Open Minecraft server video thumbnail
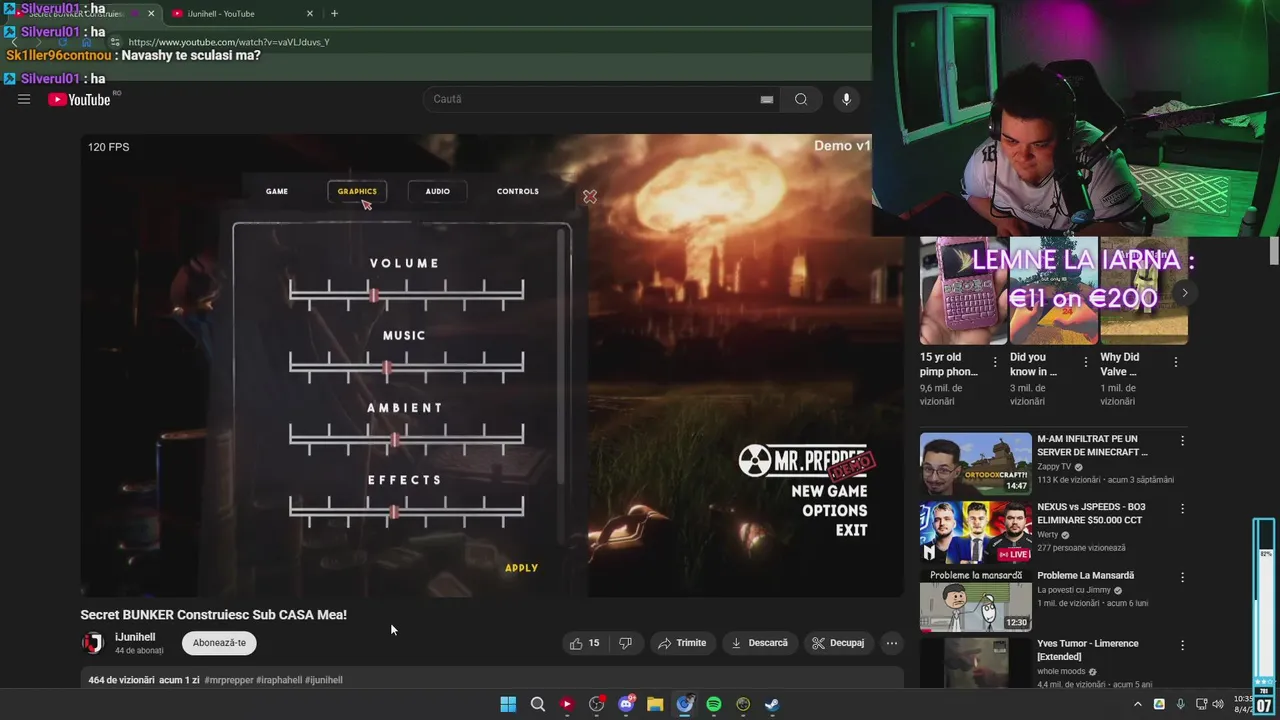The image size is (1280, 720). coord(975,463)
